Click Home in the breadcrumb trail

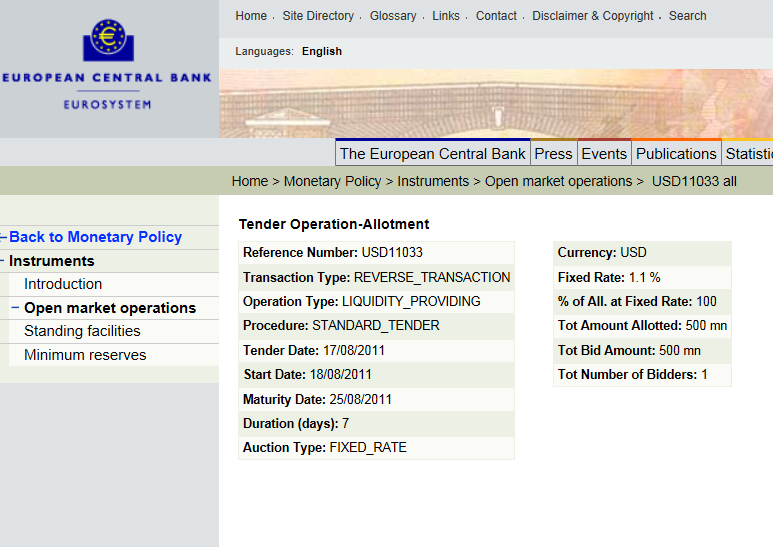pyautogui.click(x=250, y=181)
